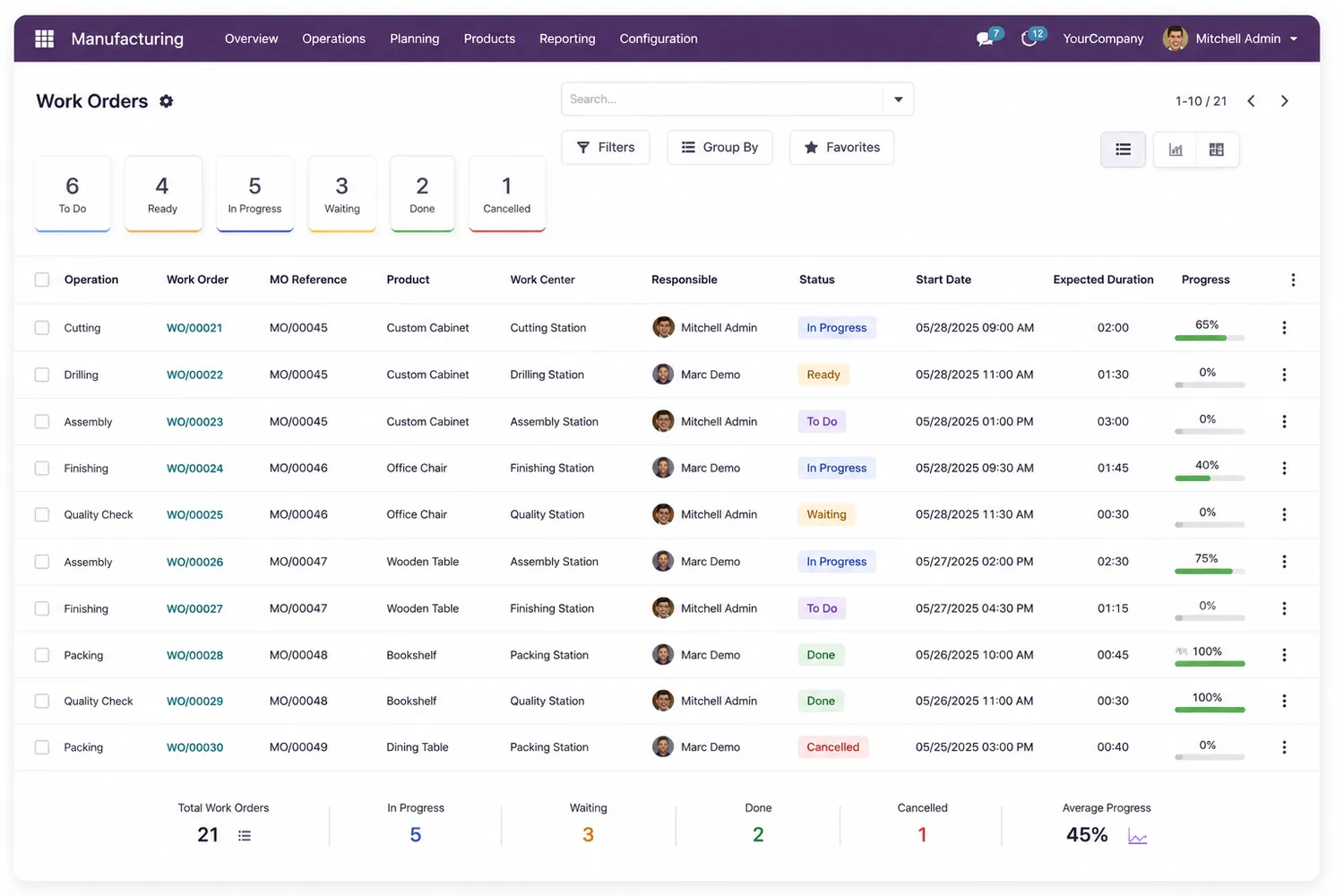The height and width of the screenshot is (896, 1344).
Task: Open the Filters dropdown
Action: point(606,148)
